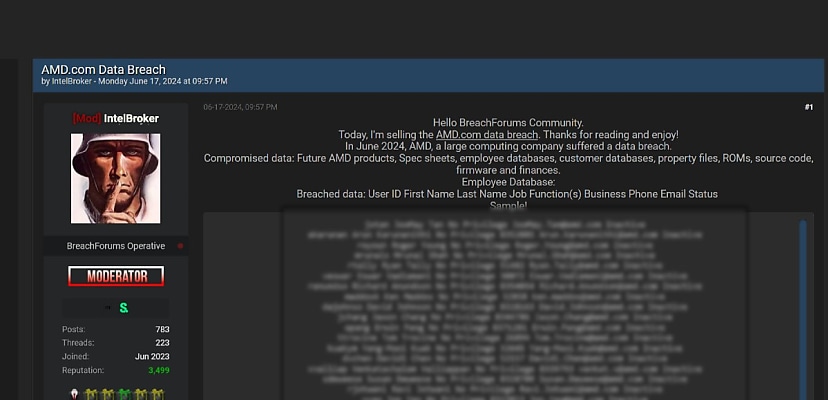Click the BreachForums Operative user title
828x400 pixels.
(x=116, y=246)
